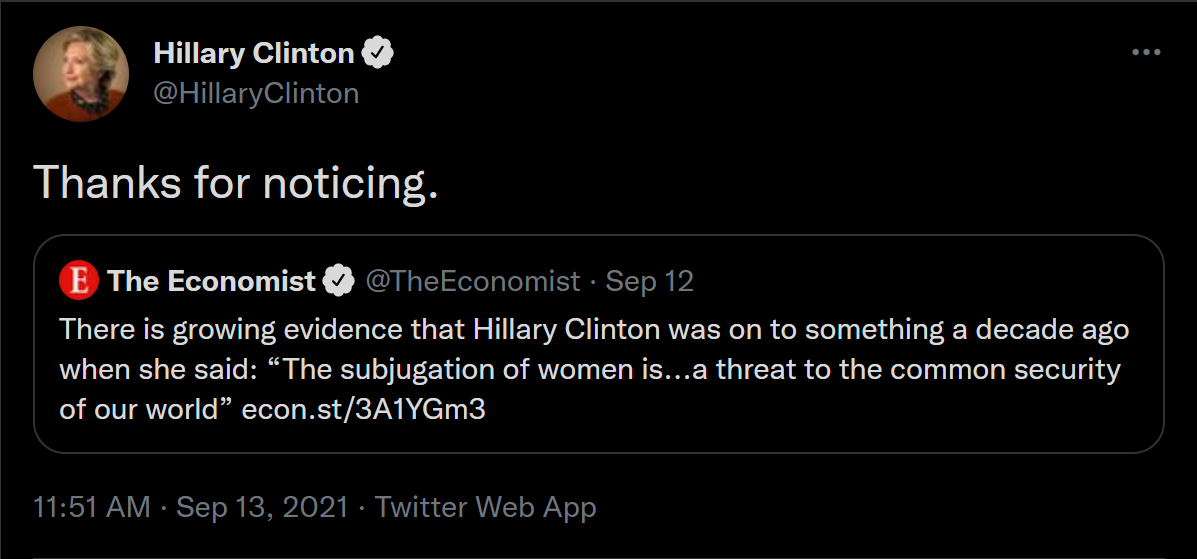The height and width of the screenshot is (559, 1197).
Task: Open the Twitter Web App source link
Action: coord(485,507)
